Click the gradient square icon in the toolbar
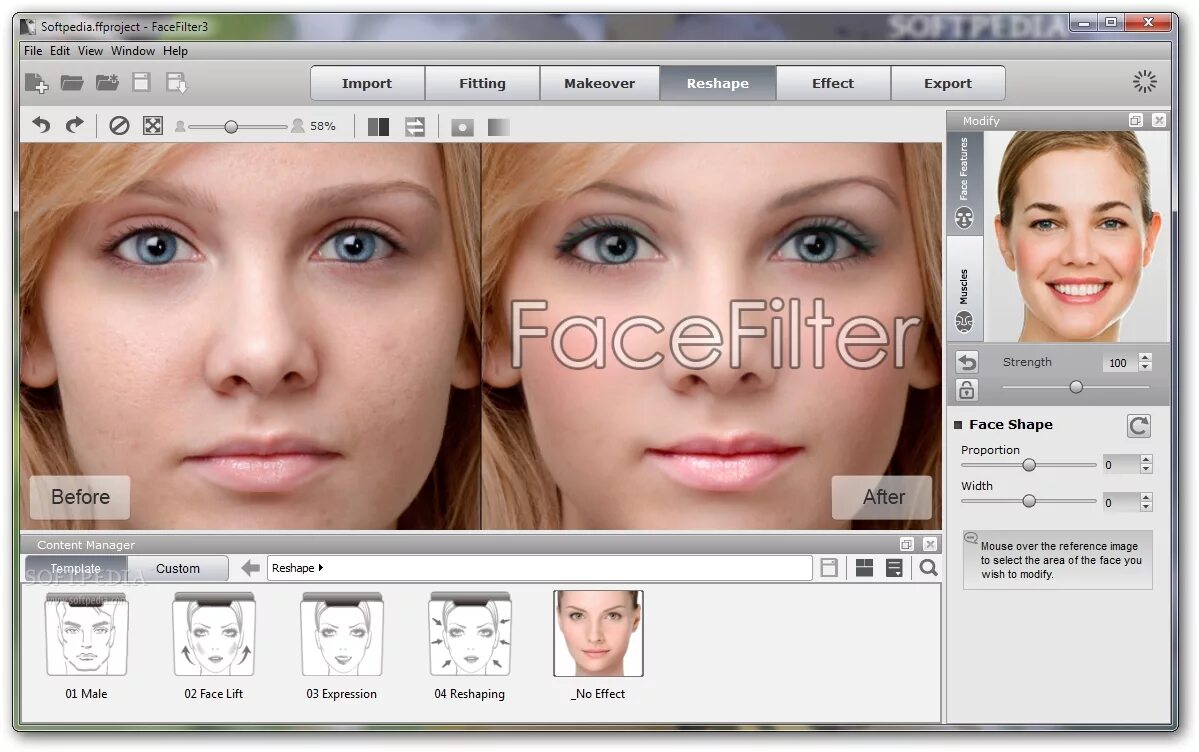The image size is (1199, 752). click(x=499, y=127)
